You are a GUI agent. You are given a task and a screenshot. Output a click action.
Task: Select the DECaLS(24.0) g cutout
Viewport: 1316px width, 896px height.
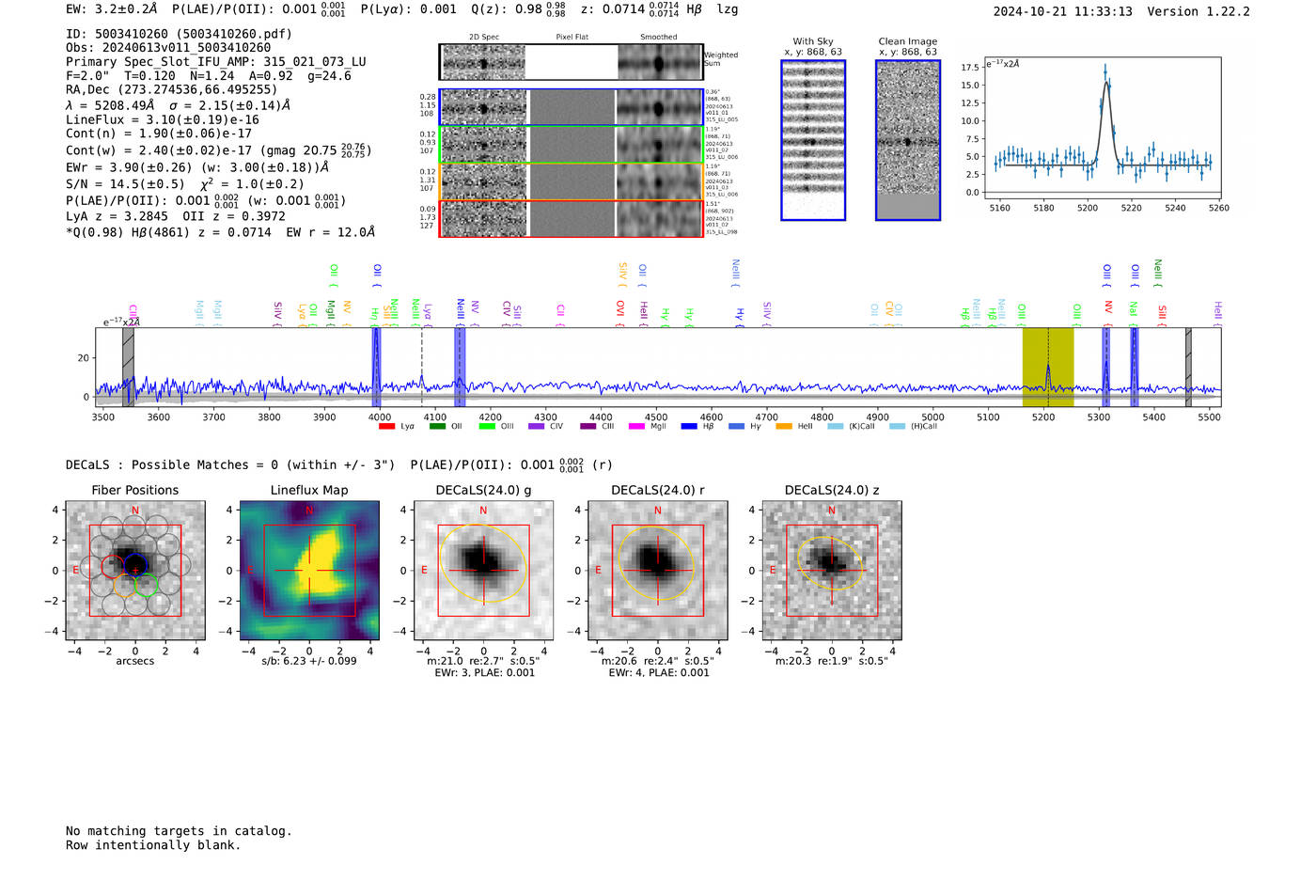(x=483, y=571)
